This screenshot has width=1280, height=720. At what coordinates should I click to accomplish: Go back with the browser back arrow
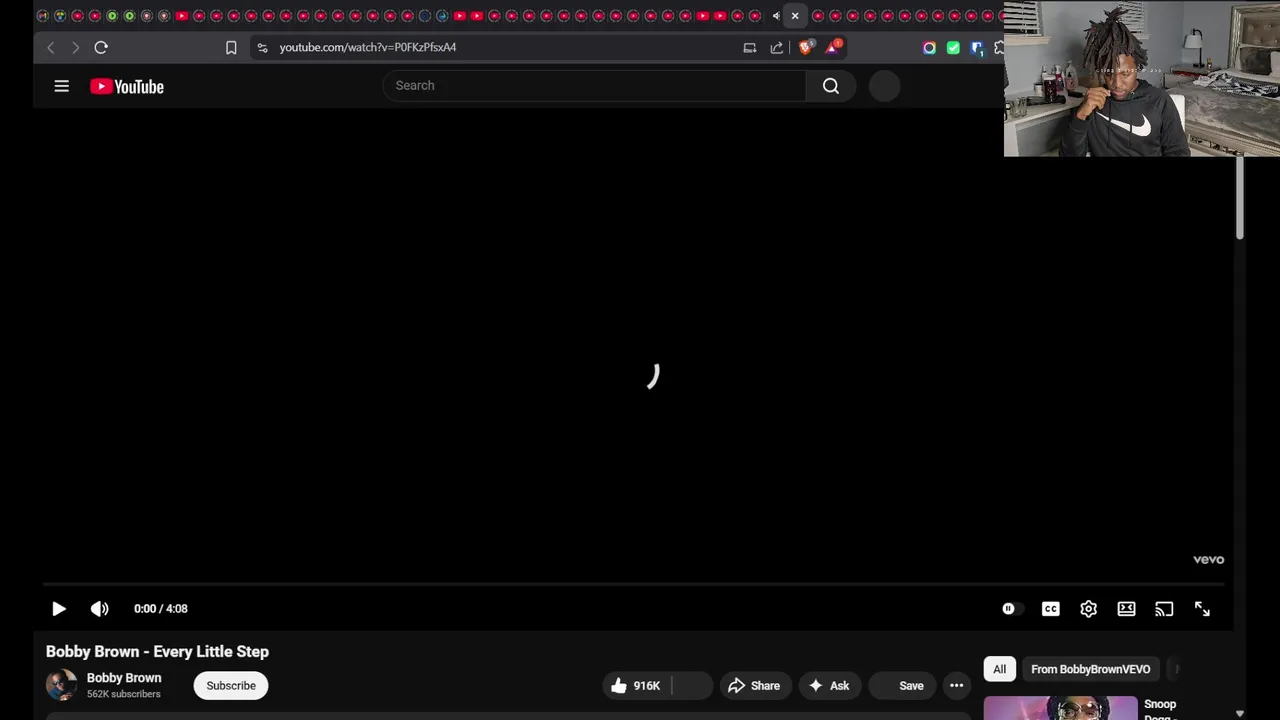click(x=50, y=47)
